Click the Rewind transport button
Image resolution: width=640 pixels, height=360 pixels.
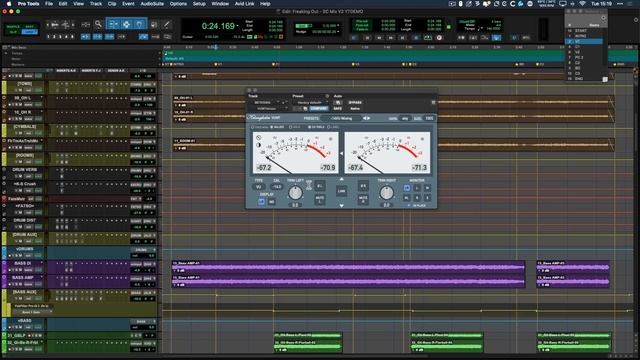coord(379,38)
